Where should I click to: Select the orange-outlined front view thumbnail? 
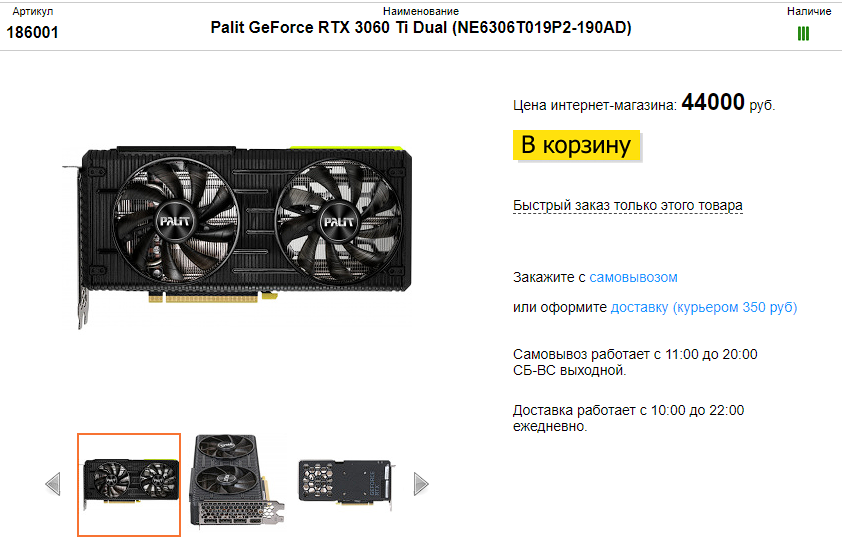pos(129,485)
